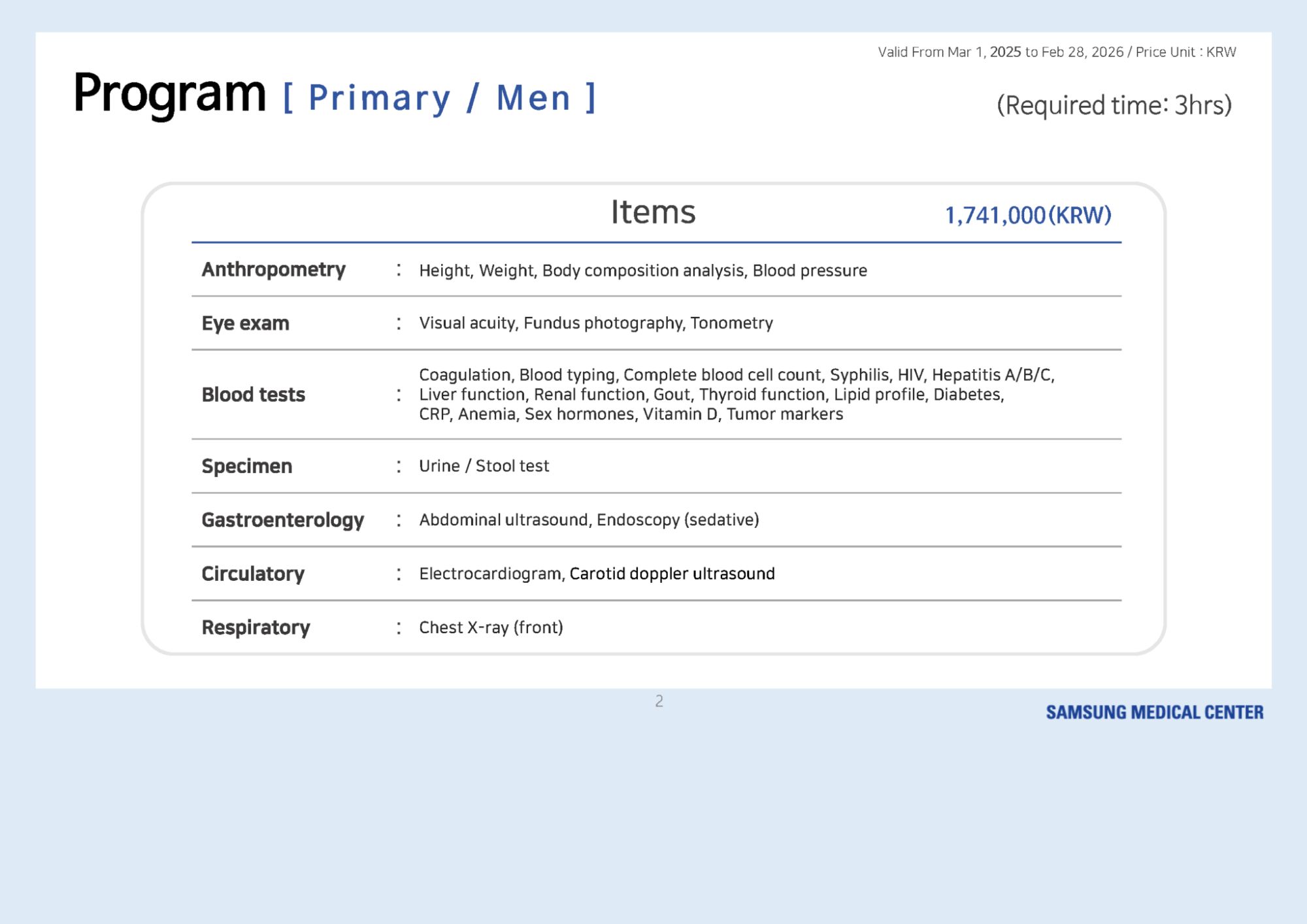Screen dimensions: 1307x924
Task: Click Abdominal ultrasound, Endoscopy (sedative) text
Action: (589, 520)
